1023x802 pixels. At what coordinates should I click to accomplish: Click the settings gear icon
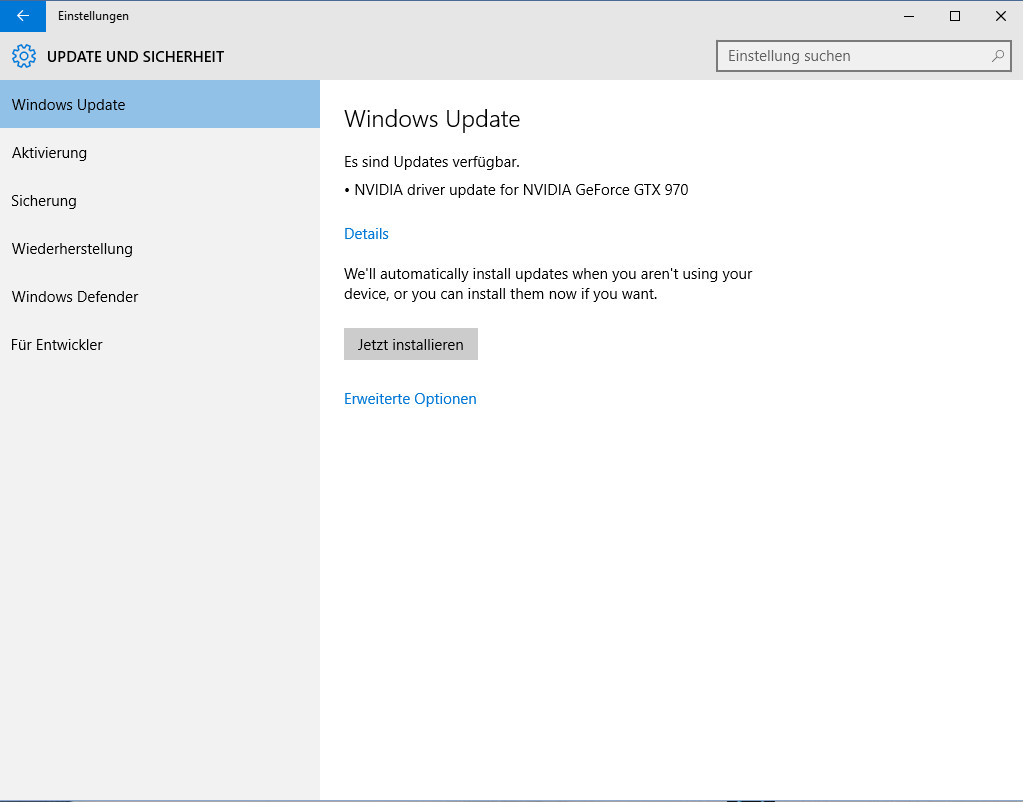click(24, 56)
